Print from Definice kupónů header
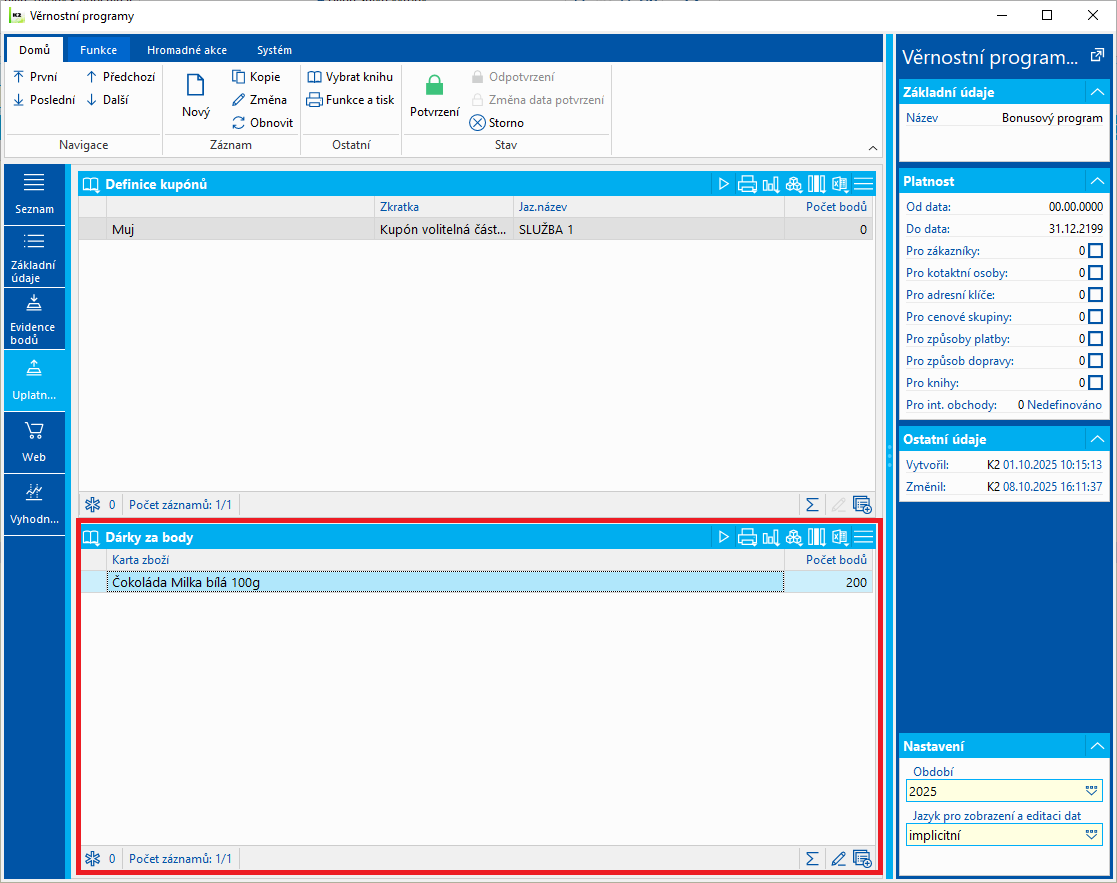1117x883 pixels. tap(747, 184)
